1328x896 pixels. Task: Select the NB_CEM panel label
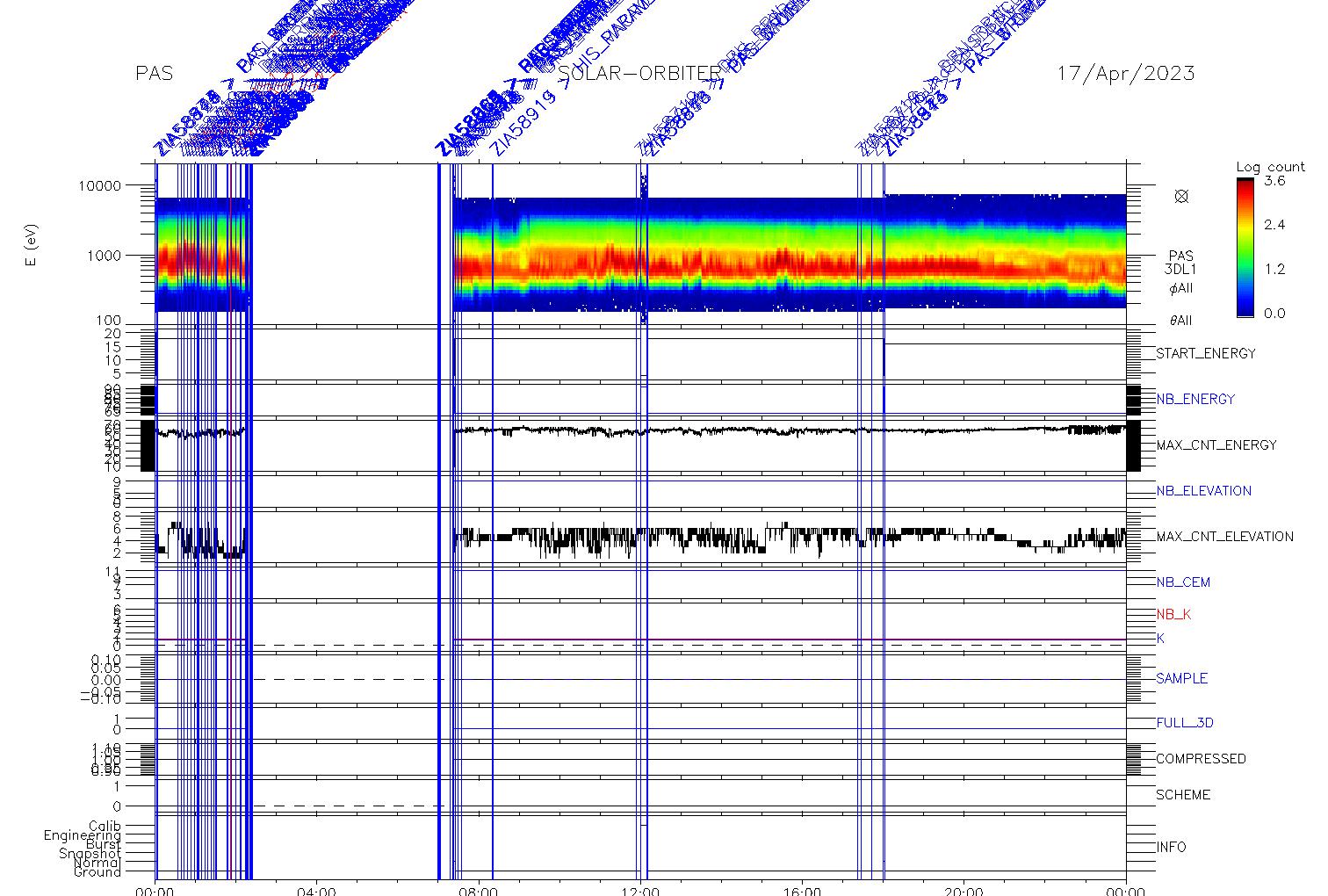(1181, 582)
